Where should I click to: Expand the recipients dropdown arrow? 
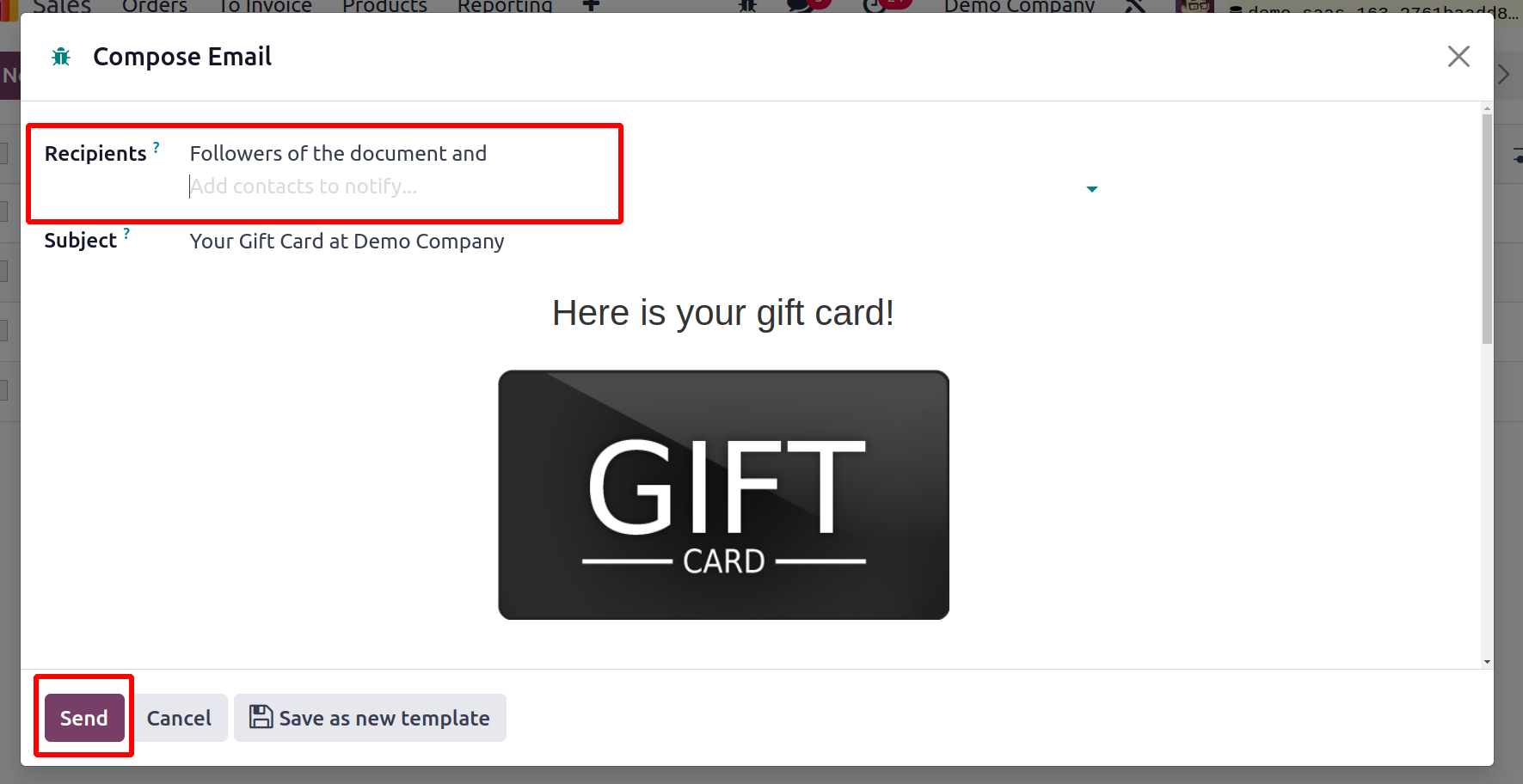click(1092, 189)
